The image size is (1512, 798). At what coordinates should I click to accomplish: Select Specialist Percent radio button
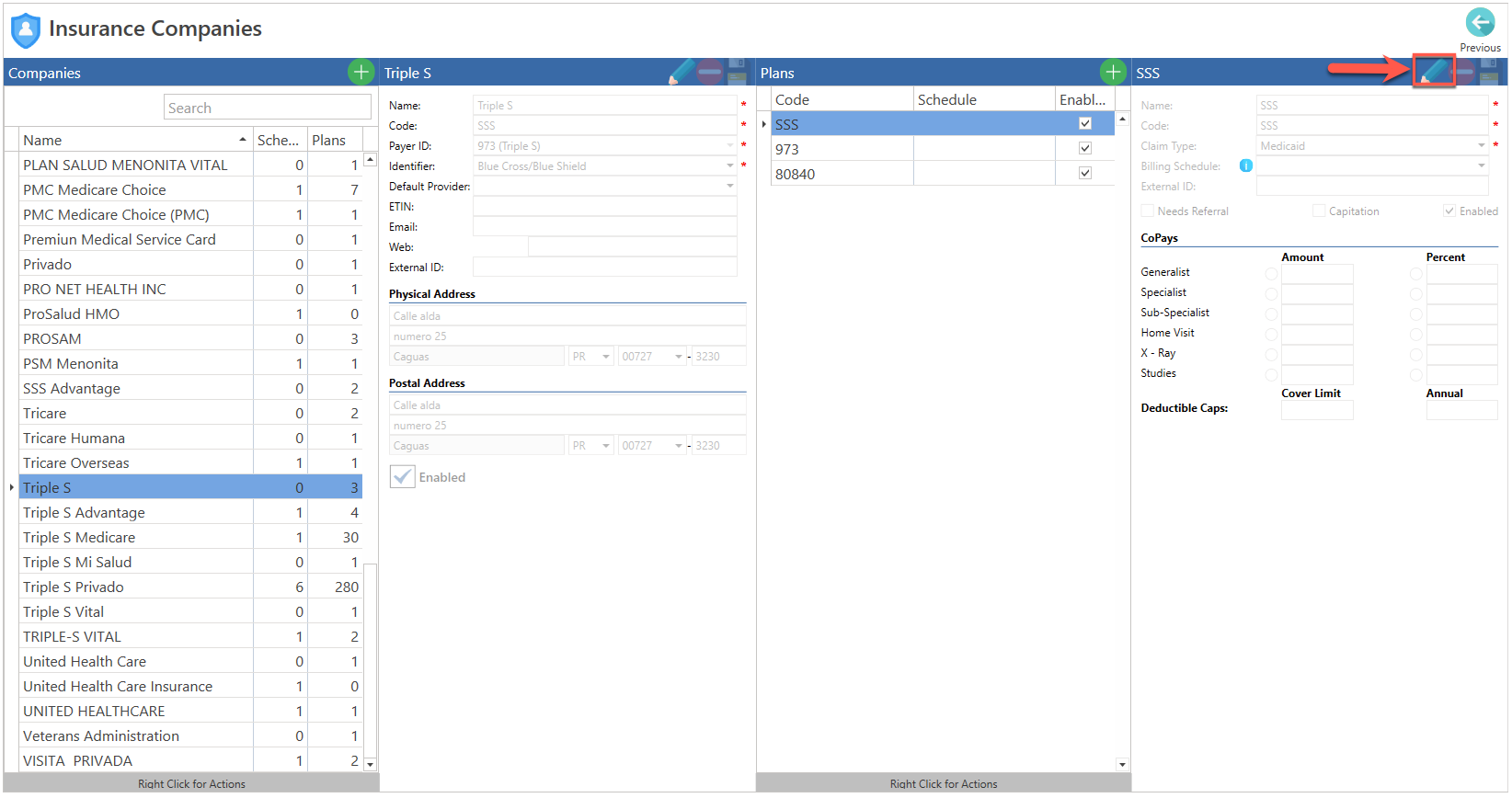pos(1415,294)
